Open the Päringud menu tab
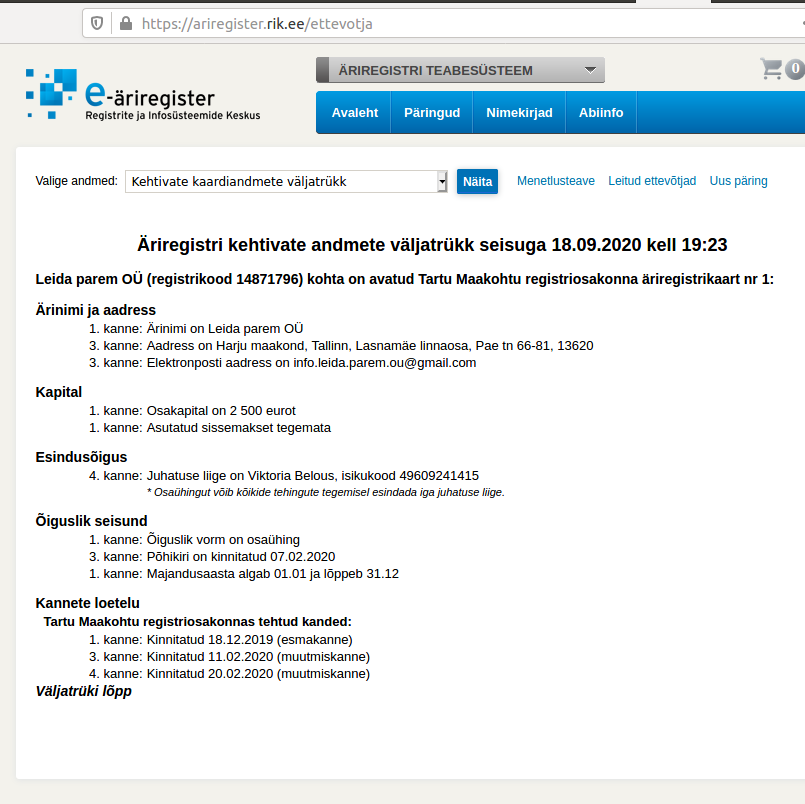The image size is (805, 804). pos(432,112)
